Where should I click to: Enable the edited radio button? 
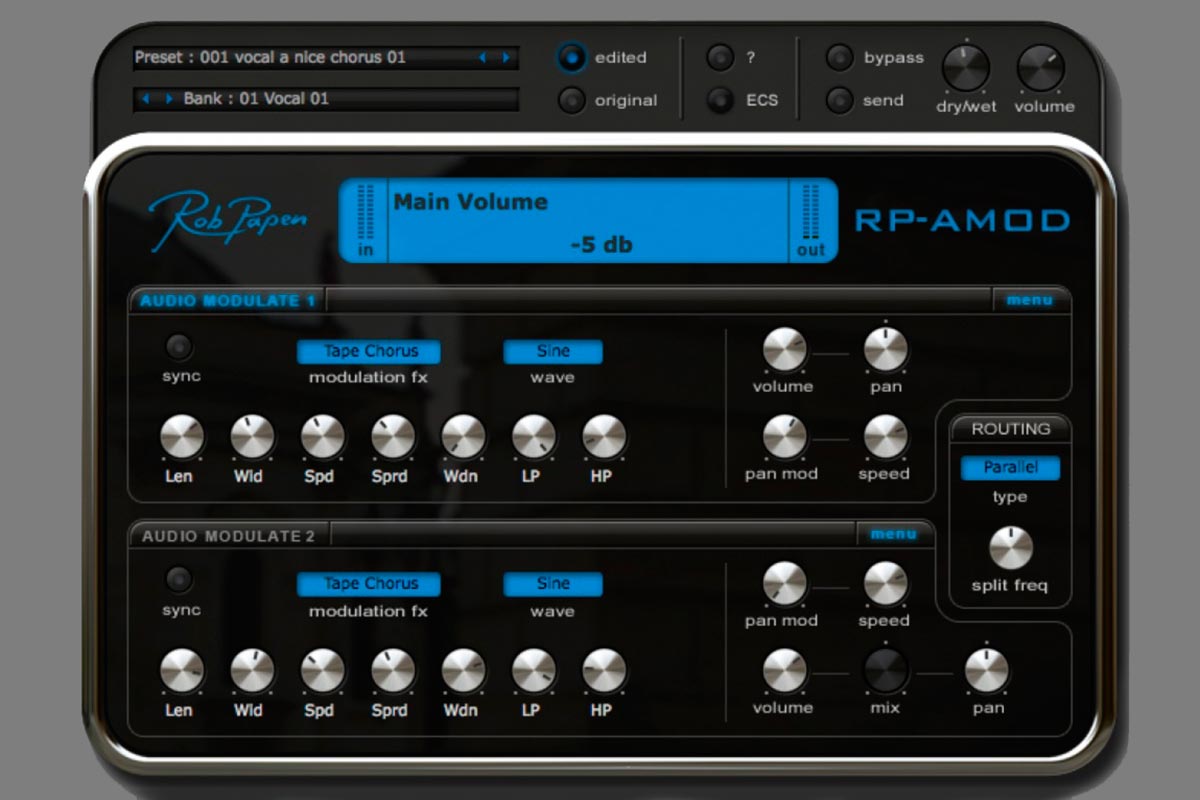tap(571, 58)
